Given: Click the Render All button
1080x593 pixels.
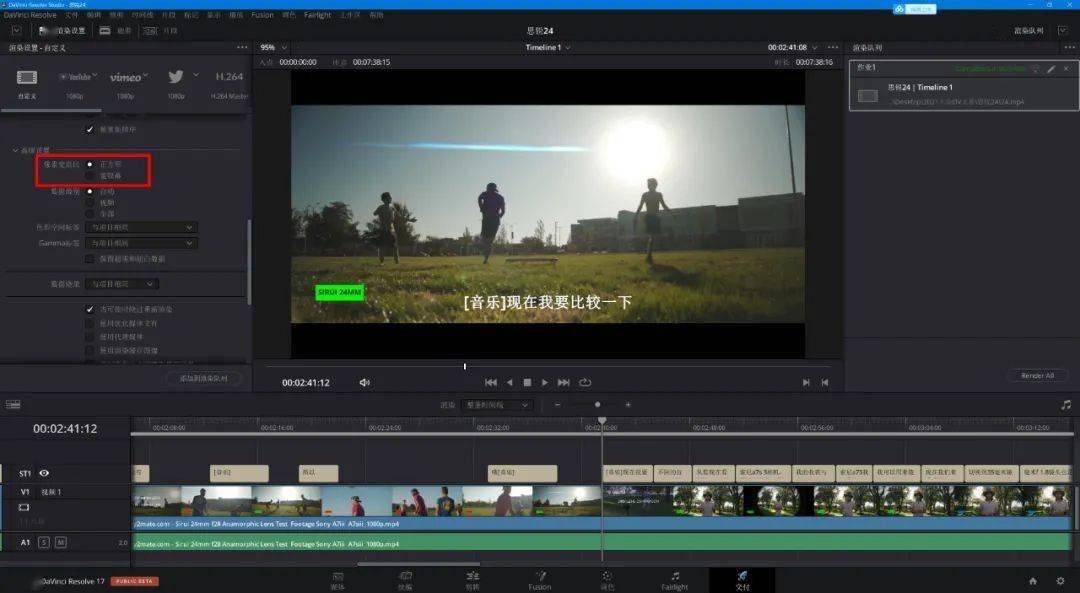Looking at the screenshot, I should (x=1037, y=376).
